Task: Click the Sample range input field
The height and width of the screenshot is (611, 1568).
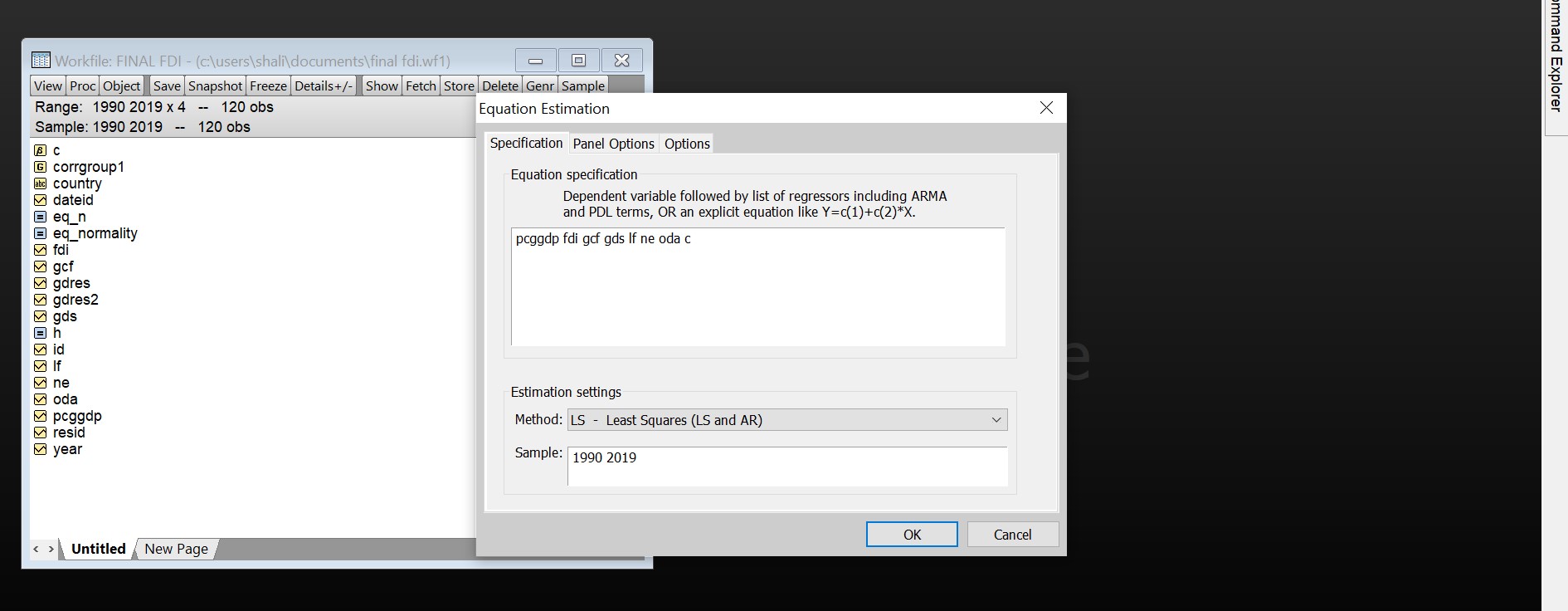Action: click(x=786, y=466)
